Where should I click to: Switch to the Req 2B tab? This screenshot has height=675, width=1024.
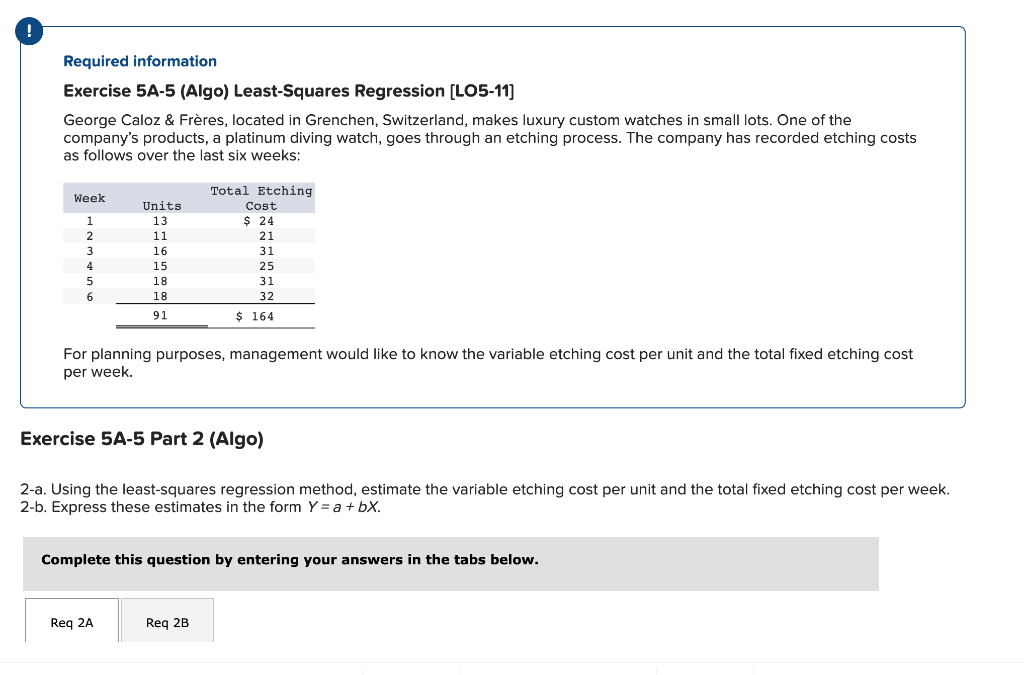tap(167, 621)
